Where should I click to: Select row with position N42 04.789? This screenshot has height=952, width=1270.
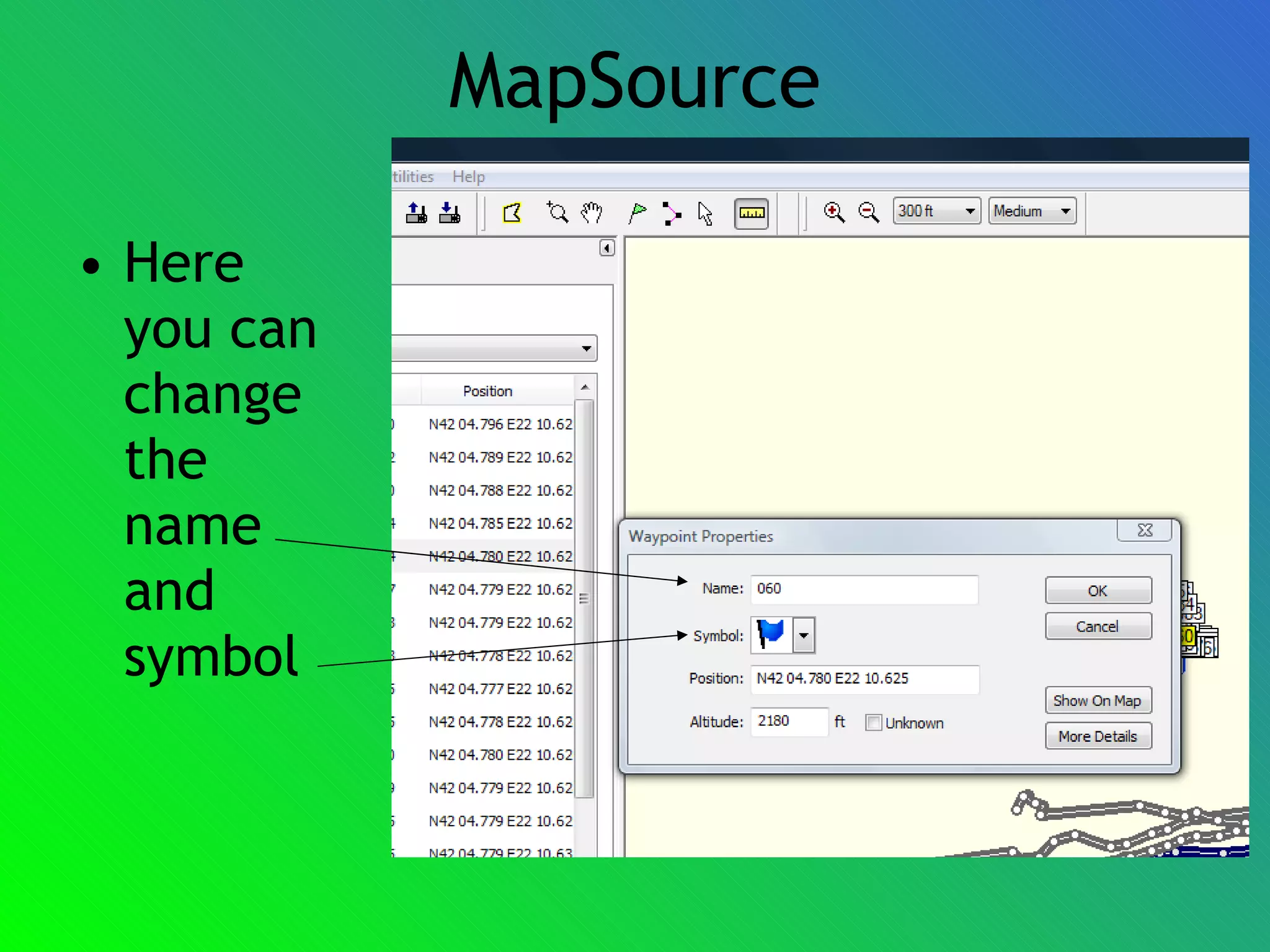484,457
